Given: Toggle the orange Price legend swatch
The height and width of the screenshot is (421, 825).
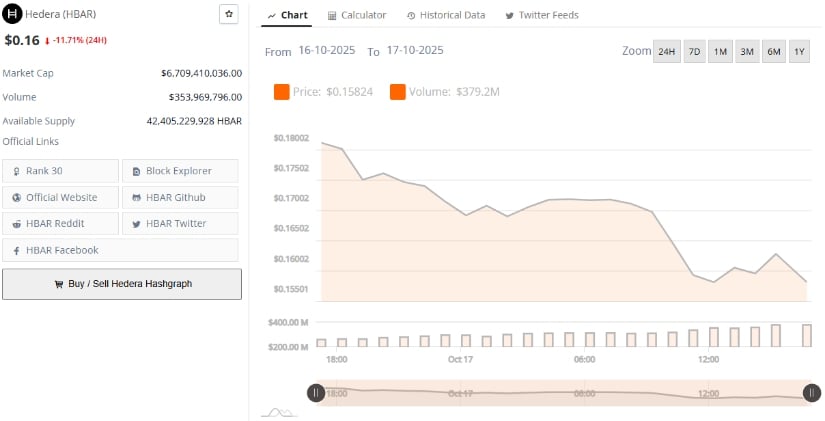Looking at the screenshot, I should [x=282, y=92].
